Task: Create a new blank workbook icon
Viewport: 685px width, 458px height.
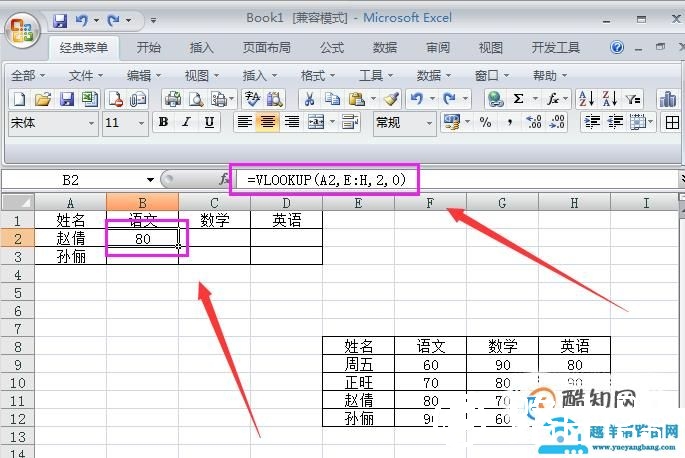Action: click(19, 99)
